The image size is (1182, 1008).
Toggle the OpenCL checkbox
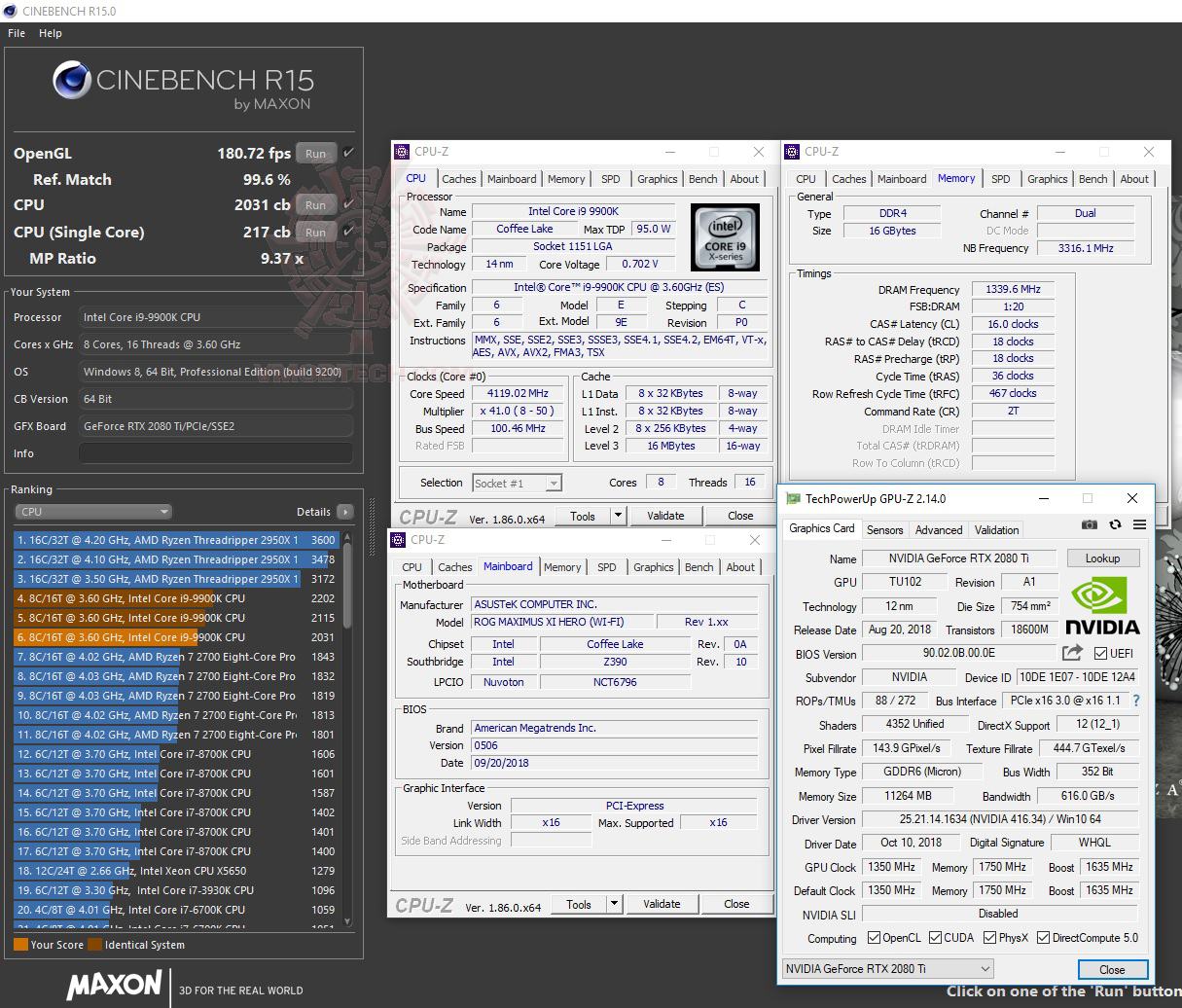pos(872,938)
